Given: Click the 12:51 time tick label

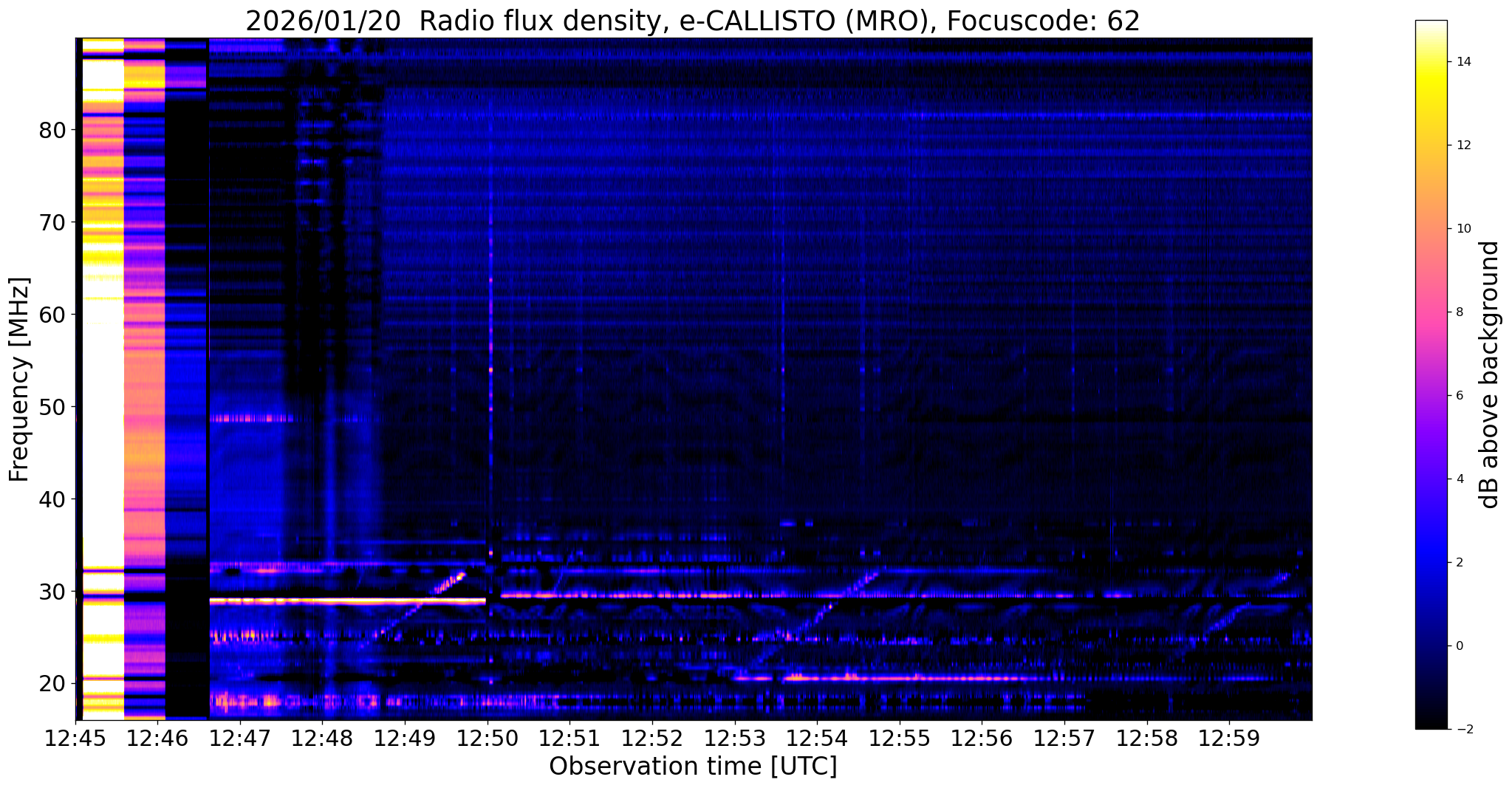Looking at the screenshot, I should (569, 738).
